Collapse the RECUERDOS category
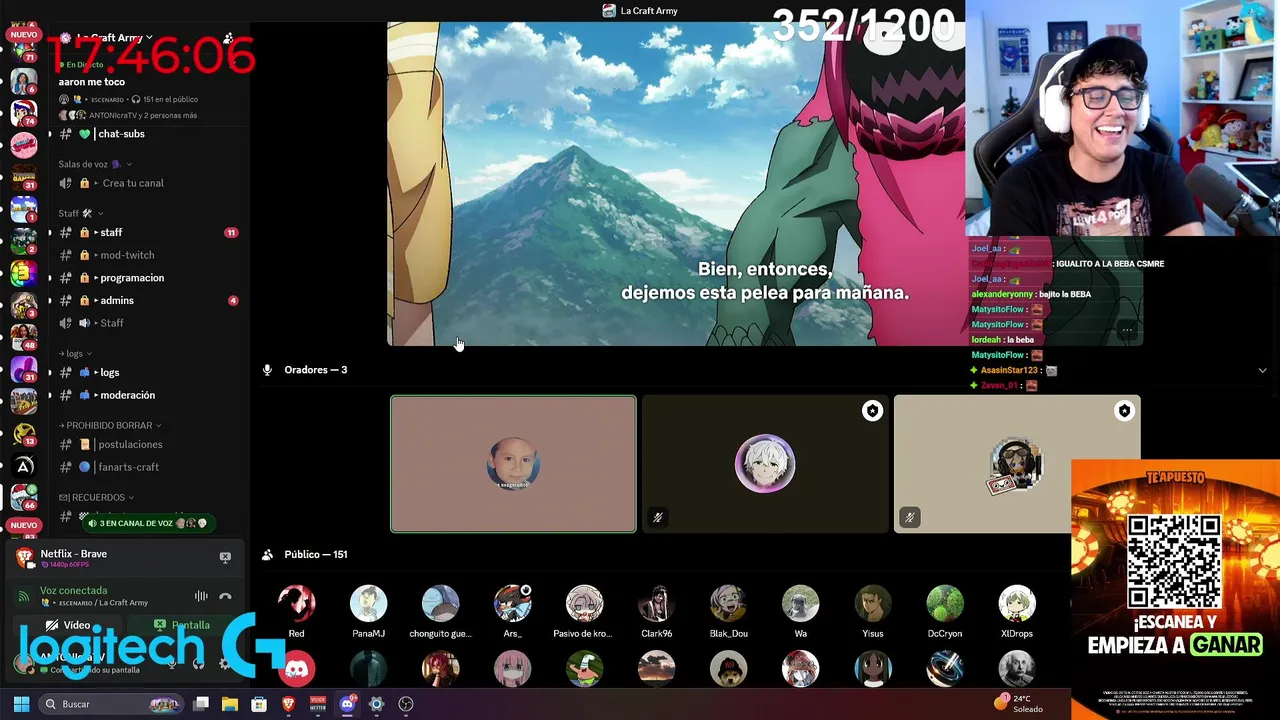This screenshot has height=720, width=1280. click(x=97, y=497)
